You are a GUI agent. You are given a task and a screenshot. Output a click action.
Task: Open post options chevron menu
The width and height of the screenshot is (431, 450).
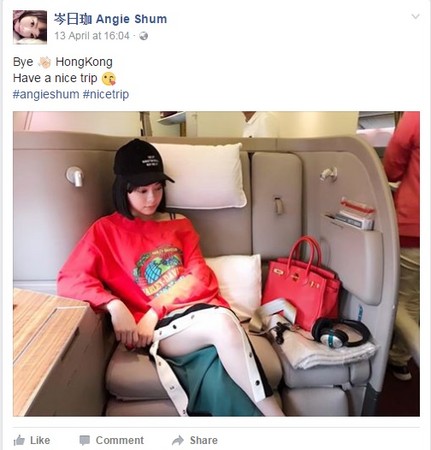[x=415, y=16]
